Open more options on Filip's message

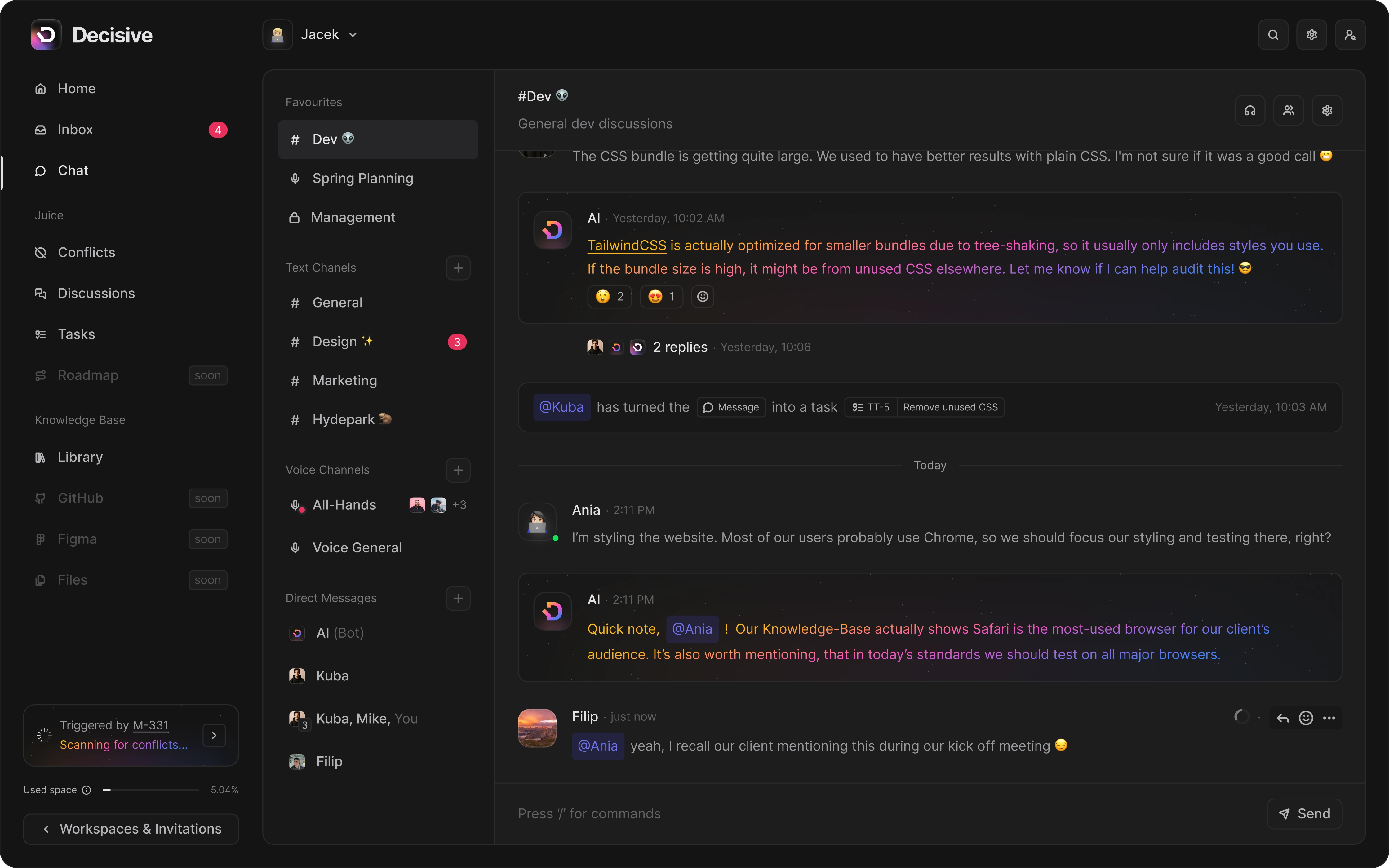(1329, 718)
